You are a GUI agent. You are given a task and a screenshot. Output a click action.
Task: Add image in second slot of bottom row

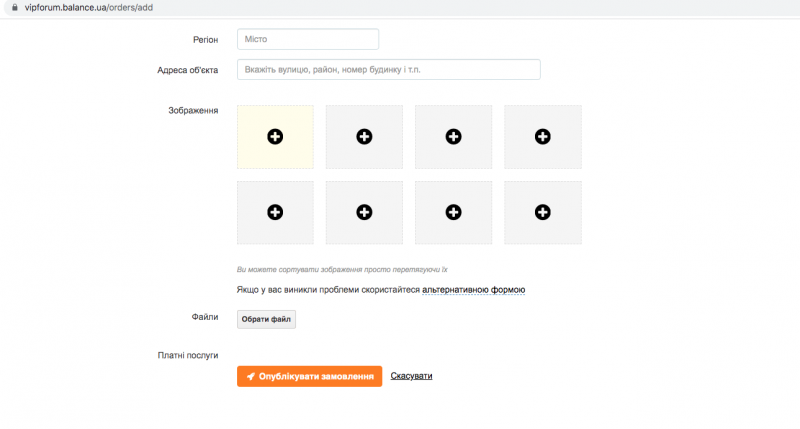[x=364, y=212]
